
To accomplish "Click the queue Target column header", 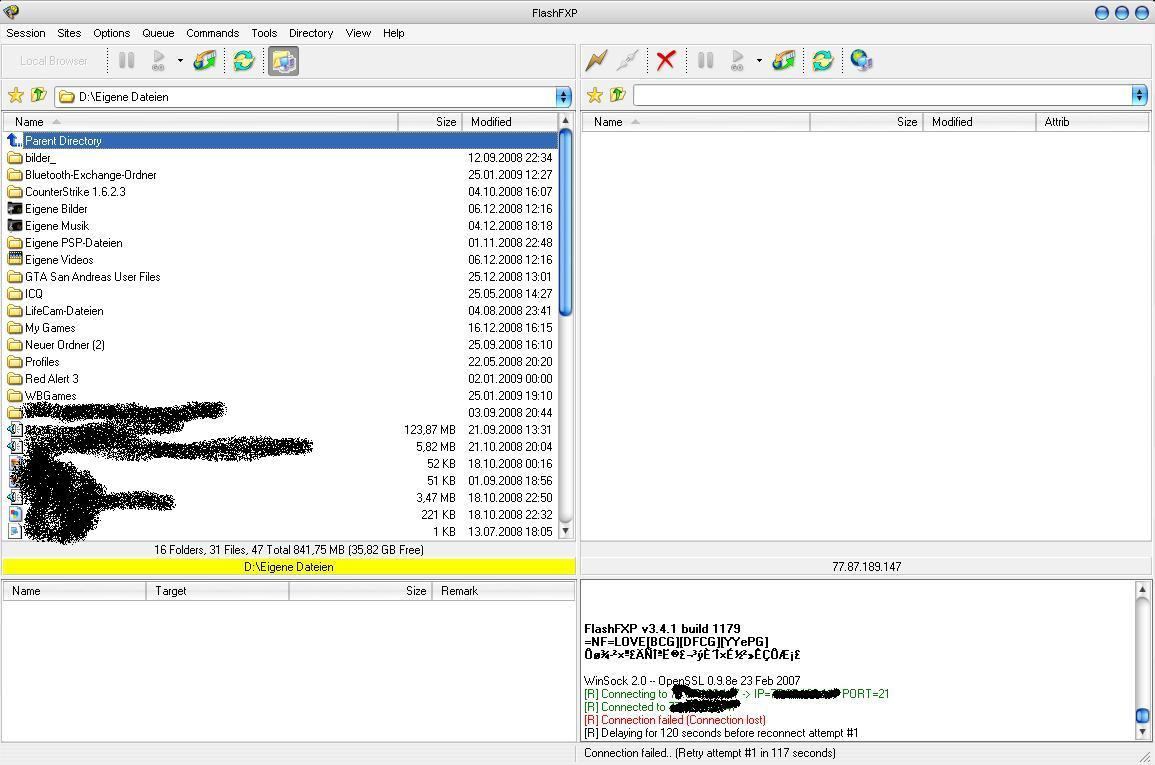I will tap(217, 591).
